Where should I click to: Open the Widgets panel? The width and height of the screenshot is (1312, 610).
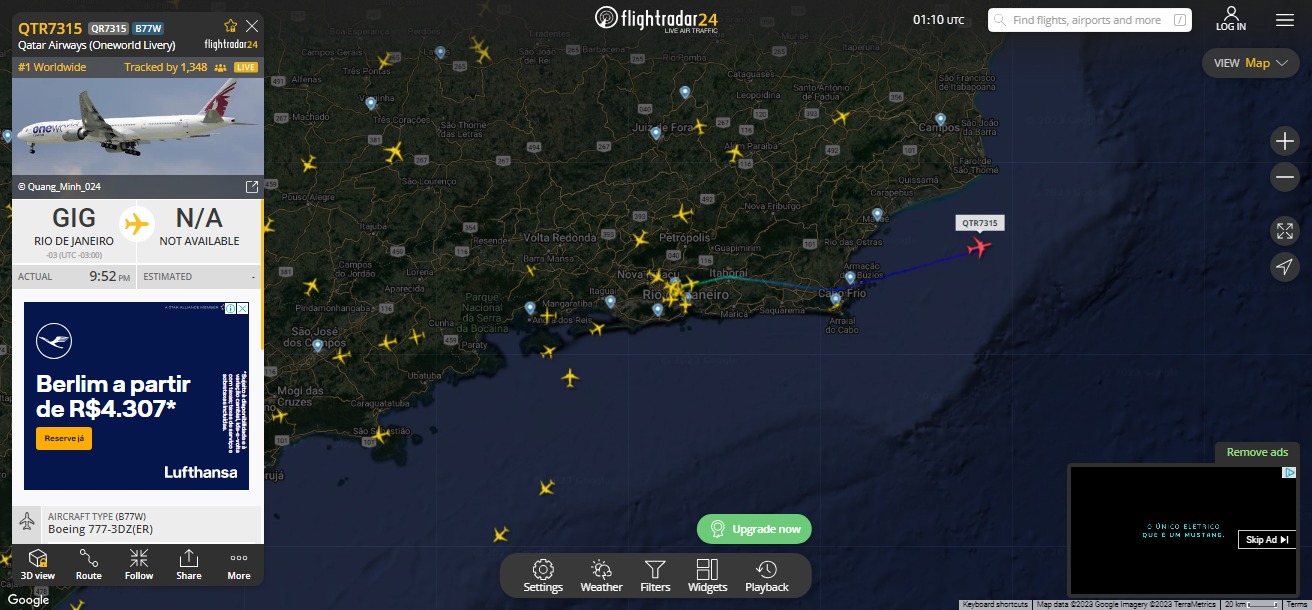tap(708, 576)
